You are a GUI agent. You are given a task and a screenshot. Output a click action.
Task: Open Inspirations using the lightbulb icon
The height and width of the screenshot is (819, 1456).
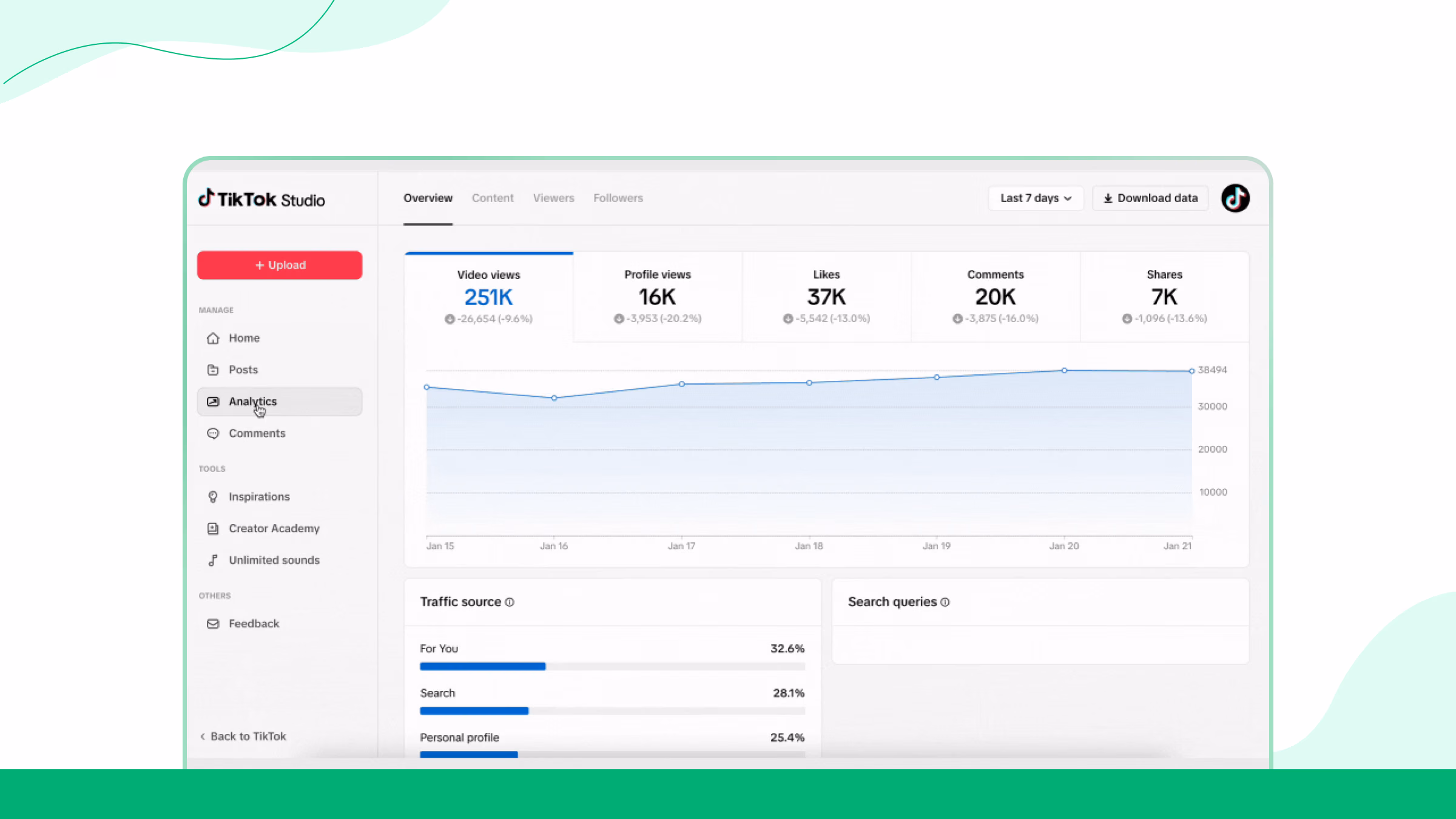[x=213, y=496]
